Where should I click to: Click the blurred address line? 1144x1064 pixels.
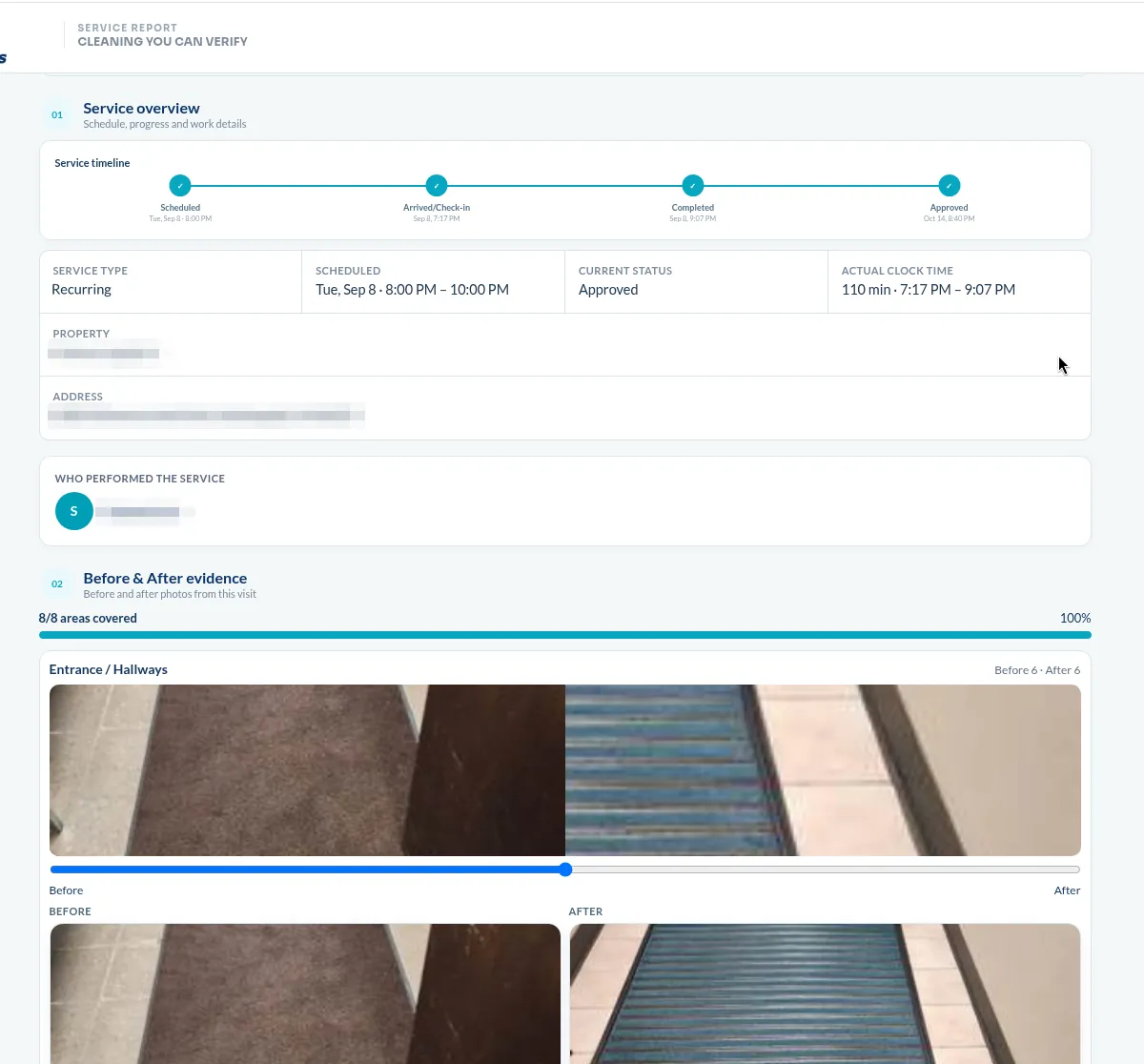(206, 416)
